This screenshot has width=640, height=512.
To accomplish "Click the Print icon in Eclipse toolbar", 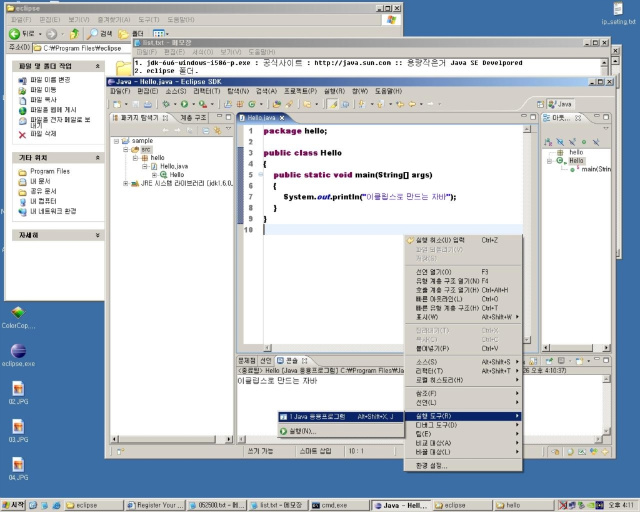I will point(147,105).
